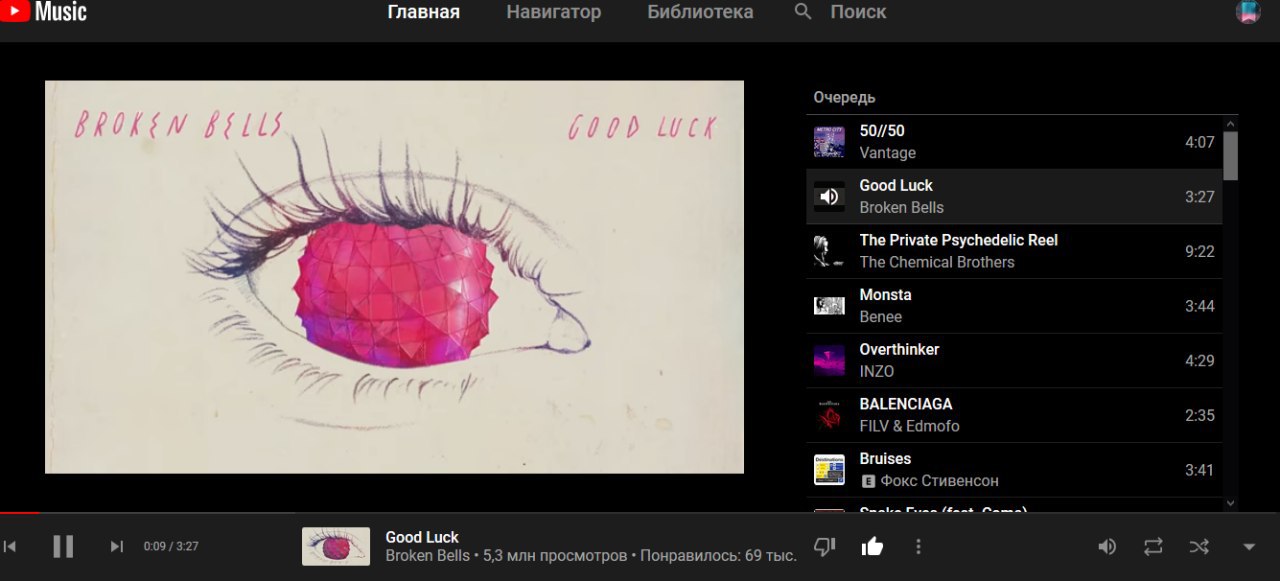Click the Поиск search field

858,12
